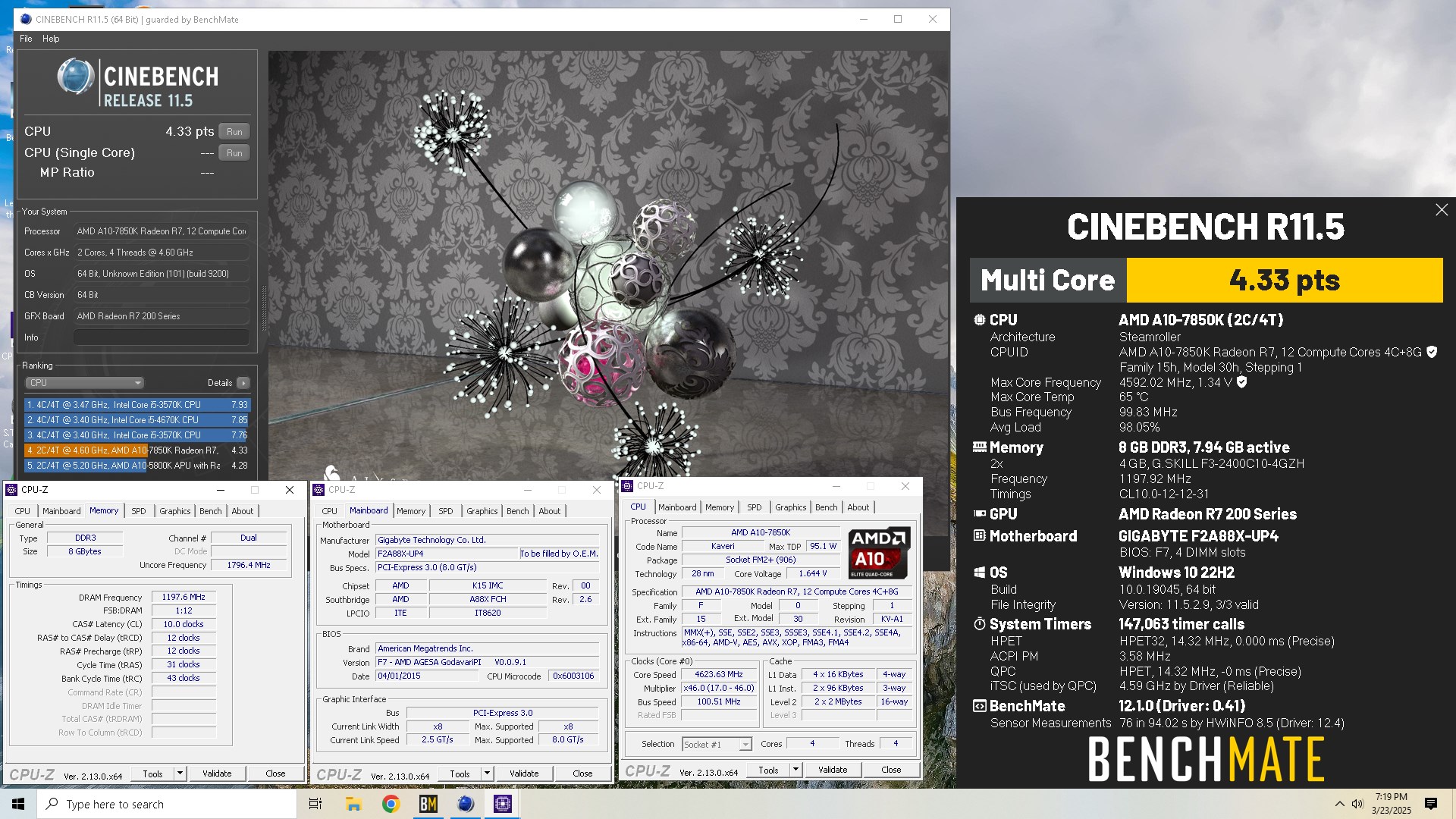
Task: Open SPD tab in CPU CPU-Z window
Action: click(x=755, y=507)
